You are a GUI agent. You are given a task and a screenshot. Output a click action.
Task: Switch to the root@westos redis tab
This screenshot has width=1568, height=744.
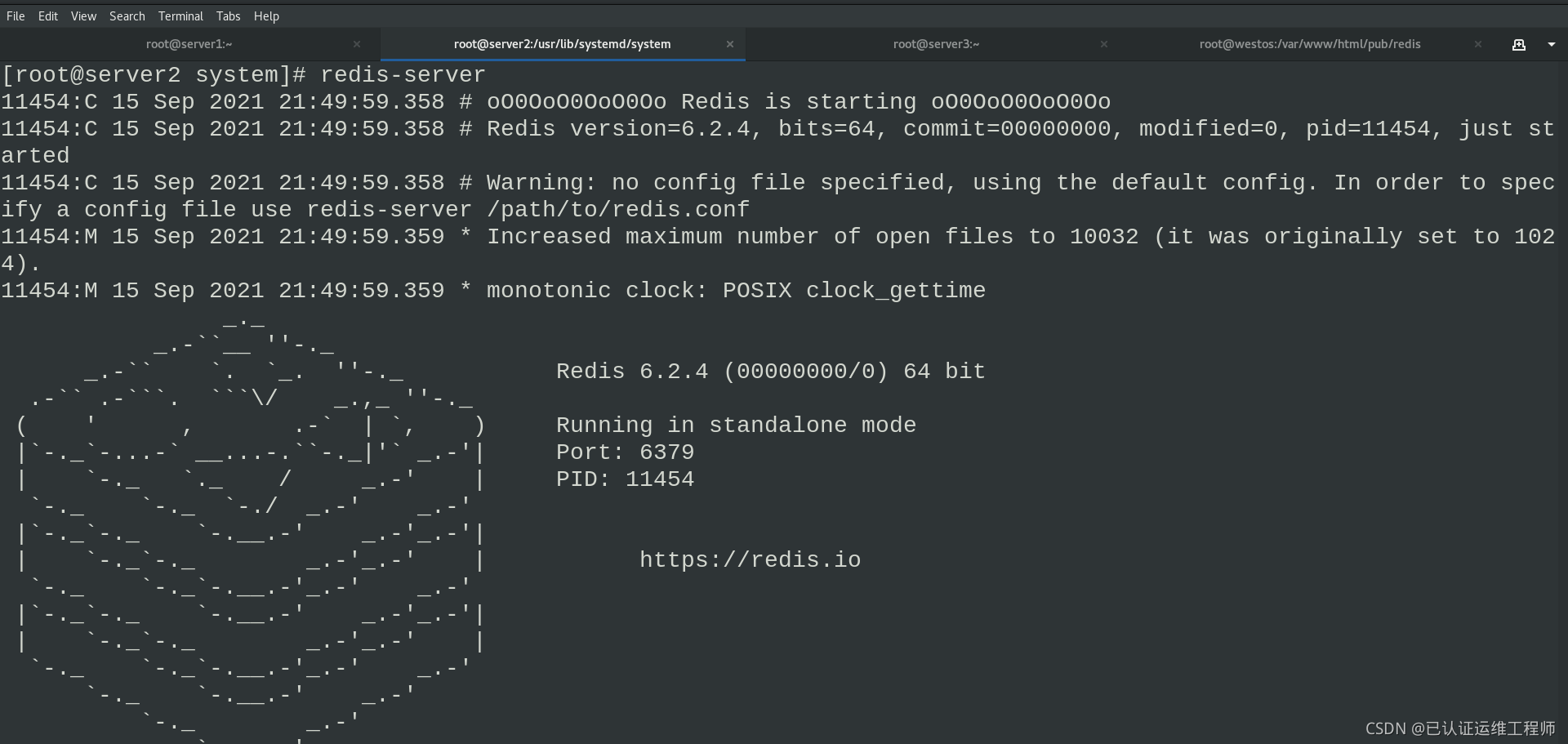coord(1310,44)
